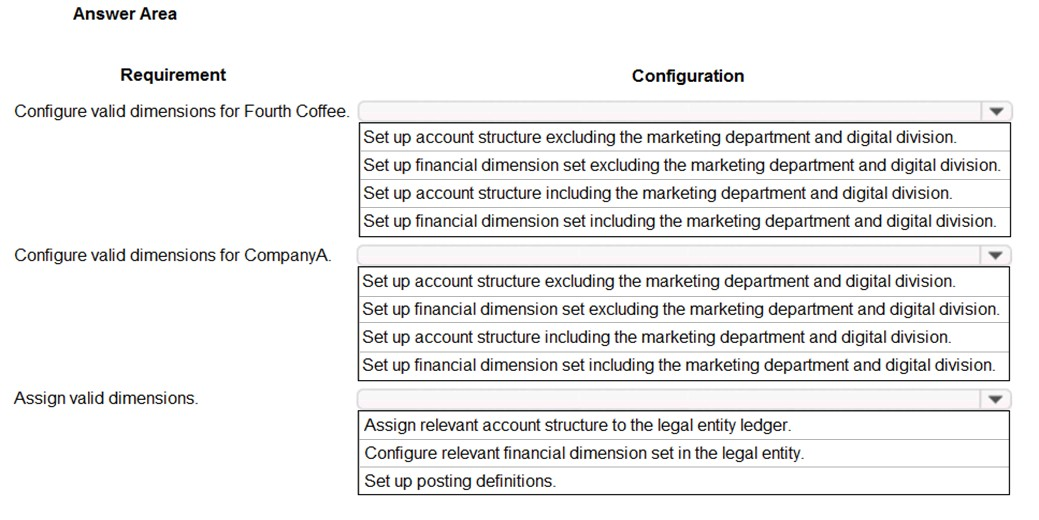Click the Configuration column header

pos(688,76)
